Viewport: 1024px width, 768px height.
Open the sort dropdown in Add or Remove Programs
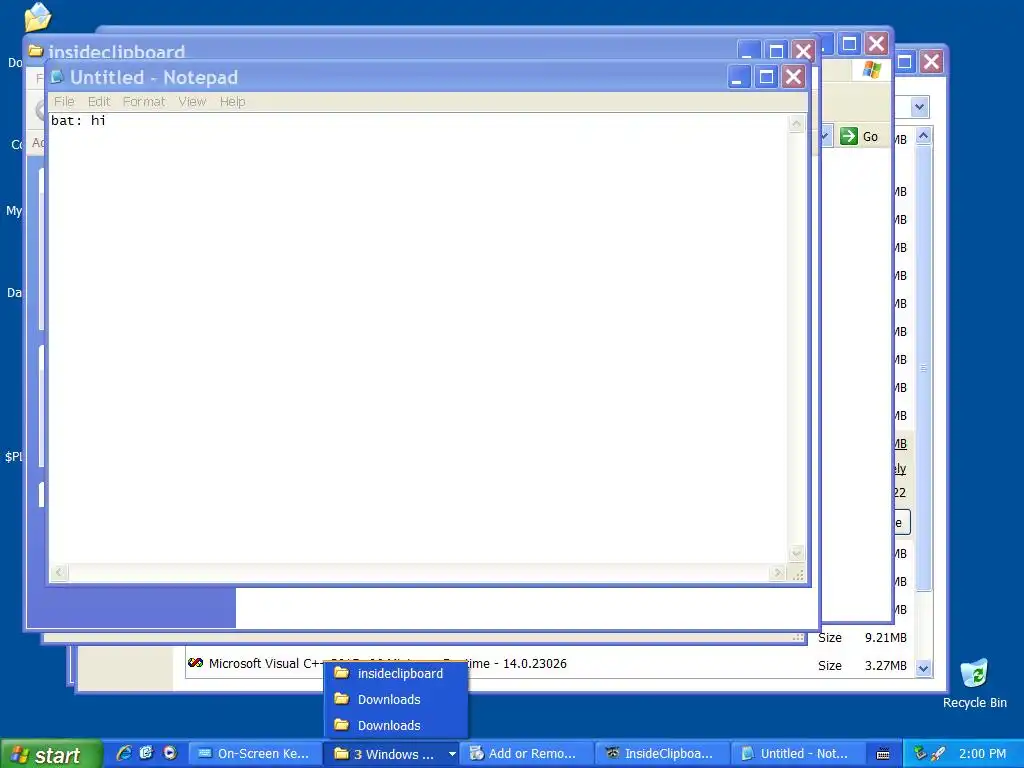pos(920,106)
